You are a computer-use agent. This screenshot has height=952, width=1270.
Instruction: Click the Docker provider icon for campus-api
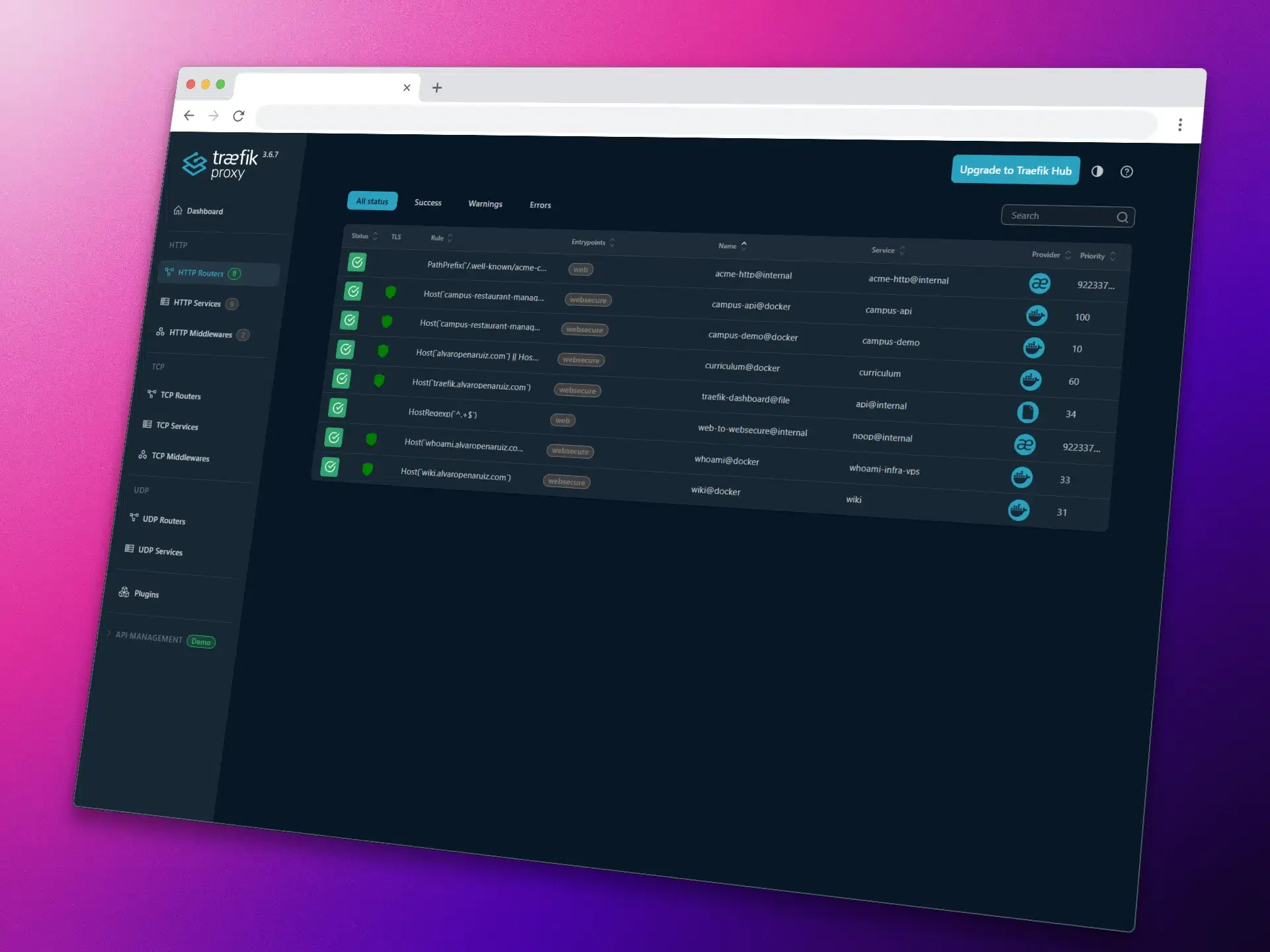coord(1037,316)
